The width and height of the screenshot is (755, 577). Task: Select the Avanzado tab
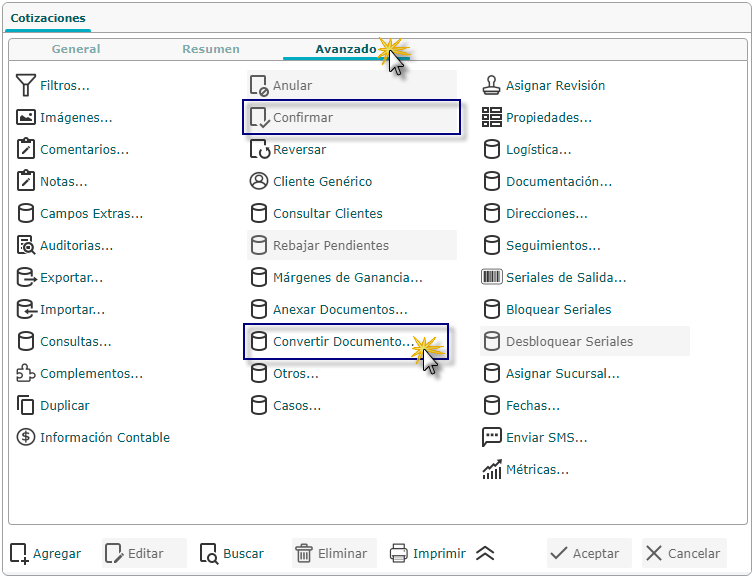(346, 49)
